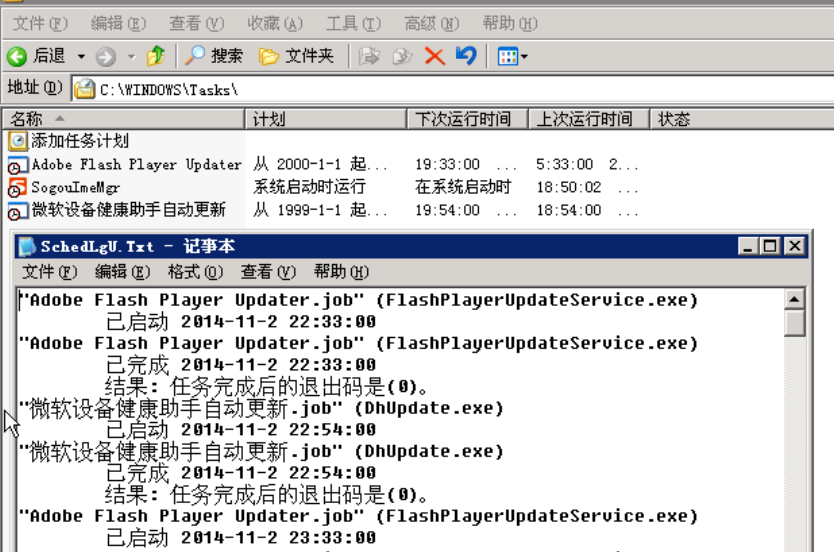Open the 高级(N) advanced menu
The width and height of the screenshot is (834, 552).
[432, 23]
